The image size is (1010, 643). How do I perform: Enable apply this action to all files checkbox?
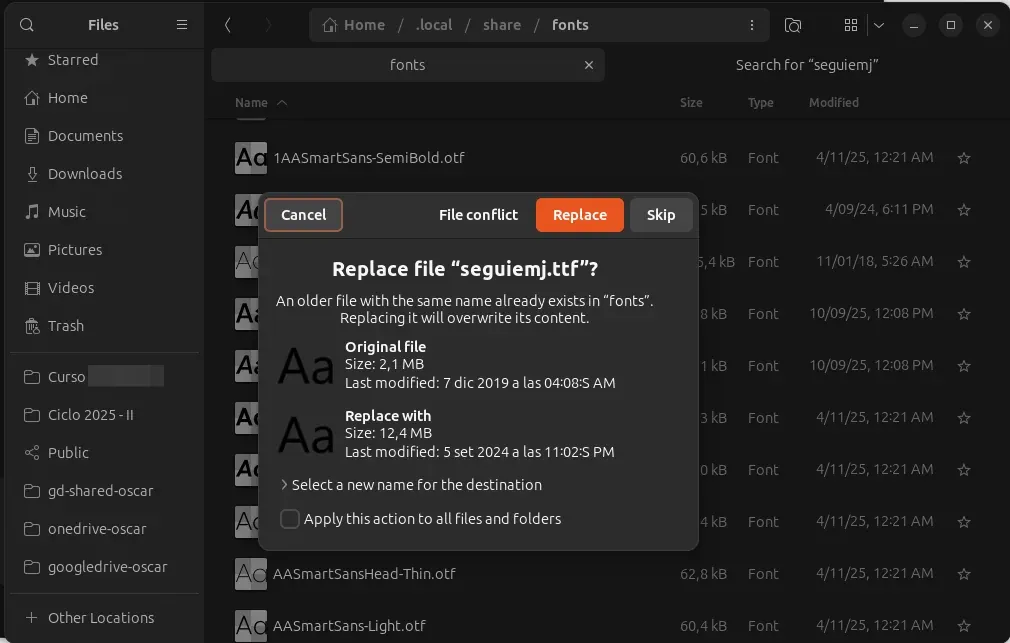click(x=290, y=519)
